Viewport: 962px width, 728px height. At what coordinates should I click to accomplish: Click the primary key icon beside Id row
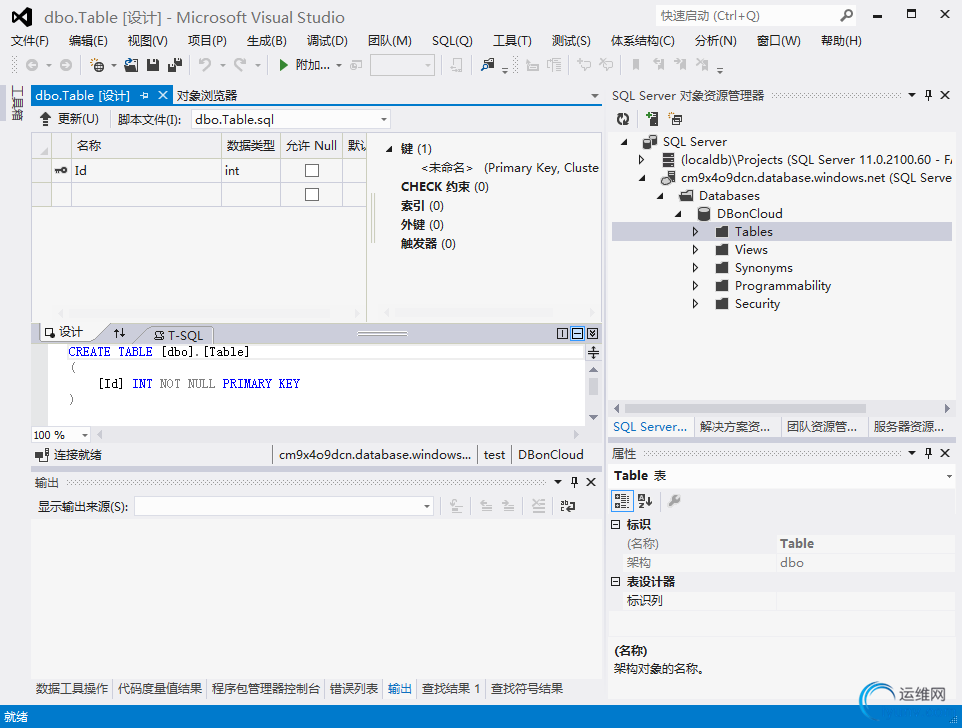(61, 171)
